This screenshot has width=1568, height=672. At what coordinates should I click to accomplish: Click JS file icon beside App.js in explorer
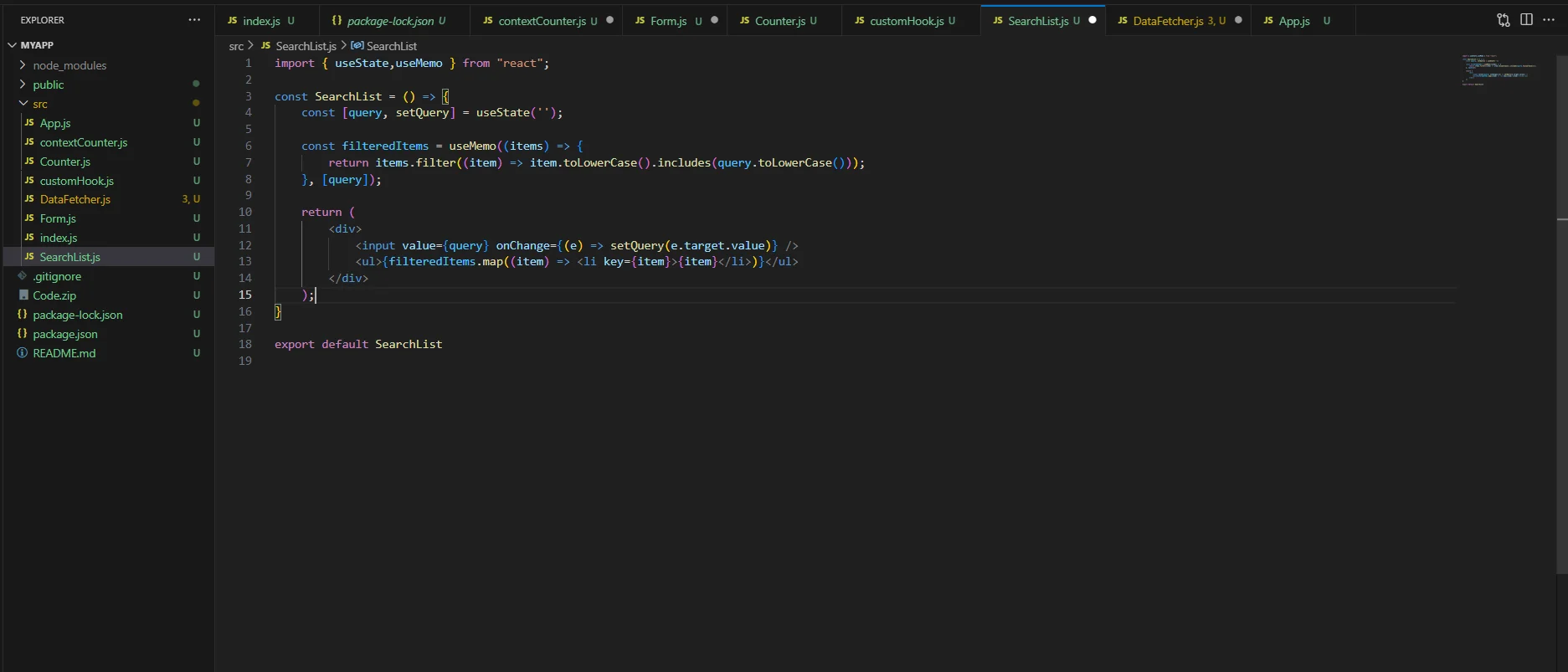(29, 123)
